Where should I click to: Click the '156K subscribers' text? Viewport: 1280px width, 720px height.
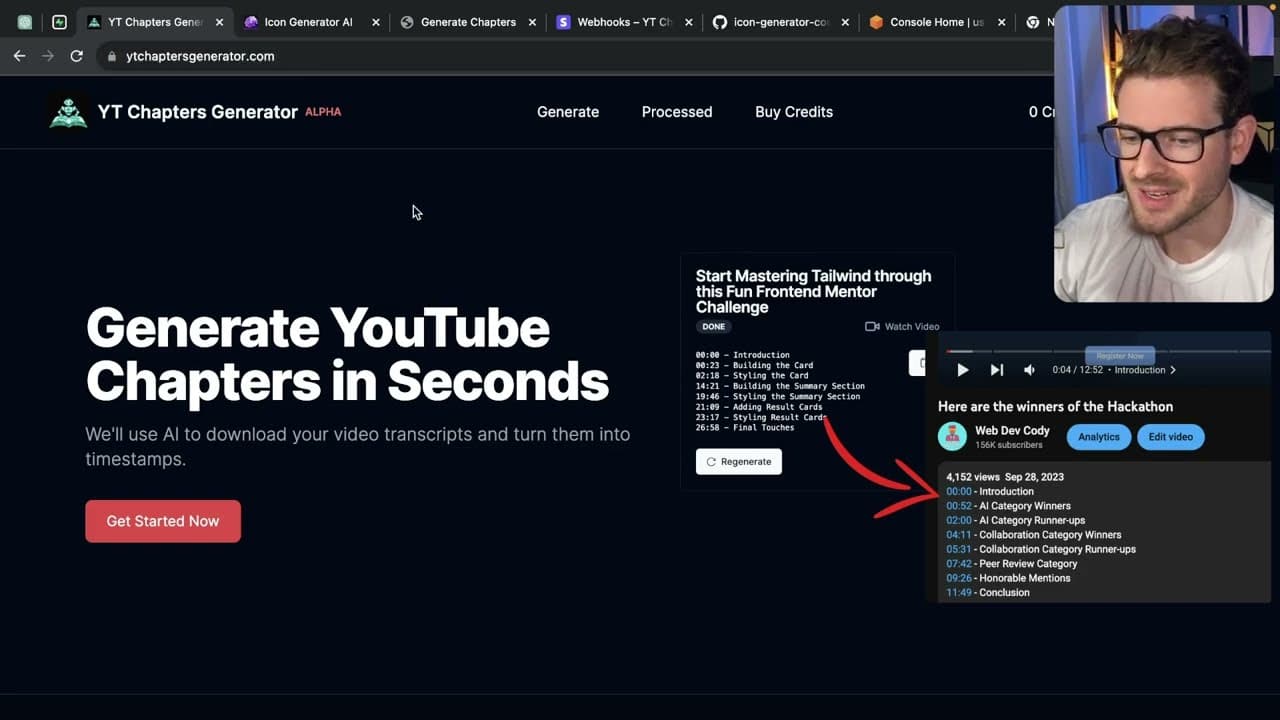(1008, 445)
